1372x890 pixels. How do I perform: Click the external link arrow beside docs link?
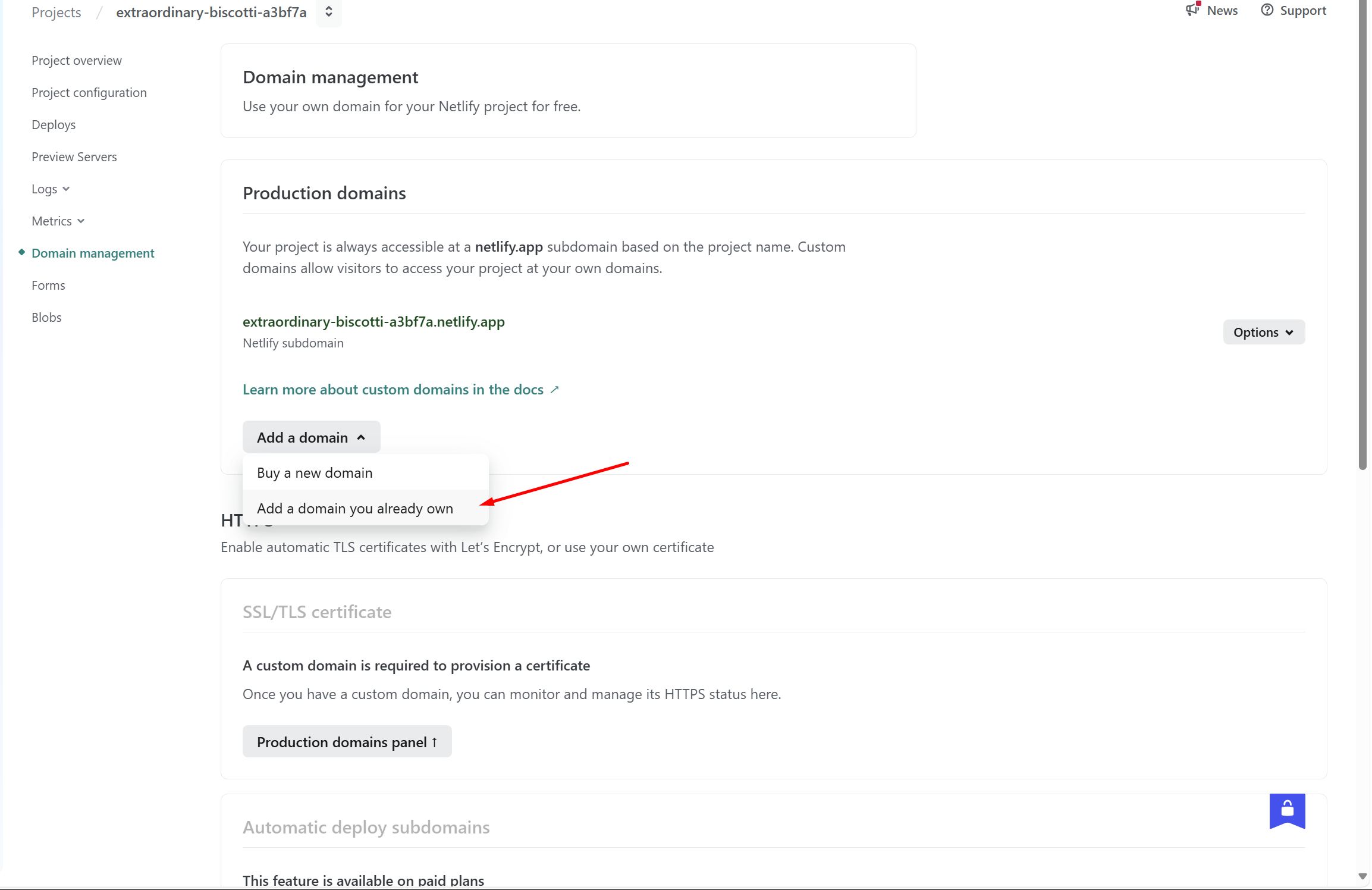(555, 390)
